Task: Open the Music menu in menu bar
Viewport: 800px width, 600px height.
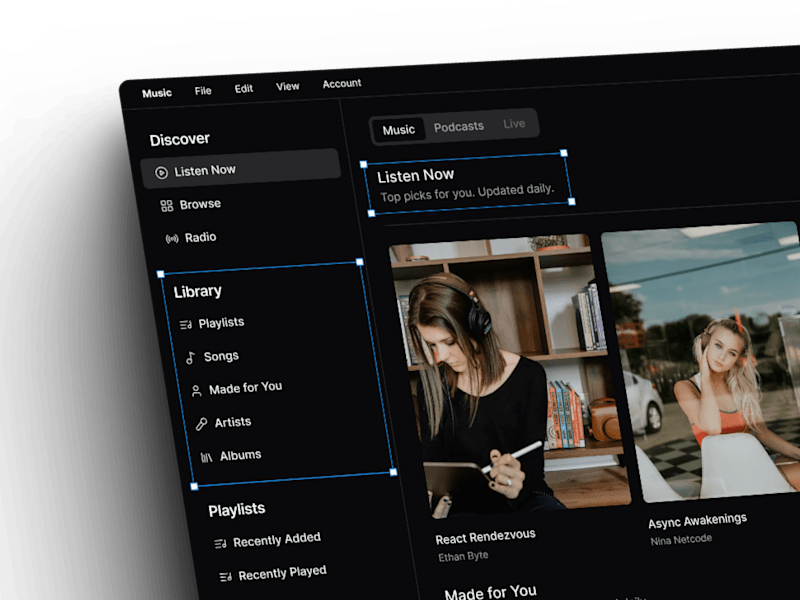Action: click(x=157, y=93)
